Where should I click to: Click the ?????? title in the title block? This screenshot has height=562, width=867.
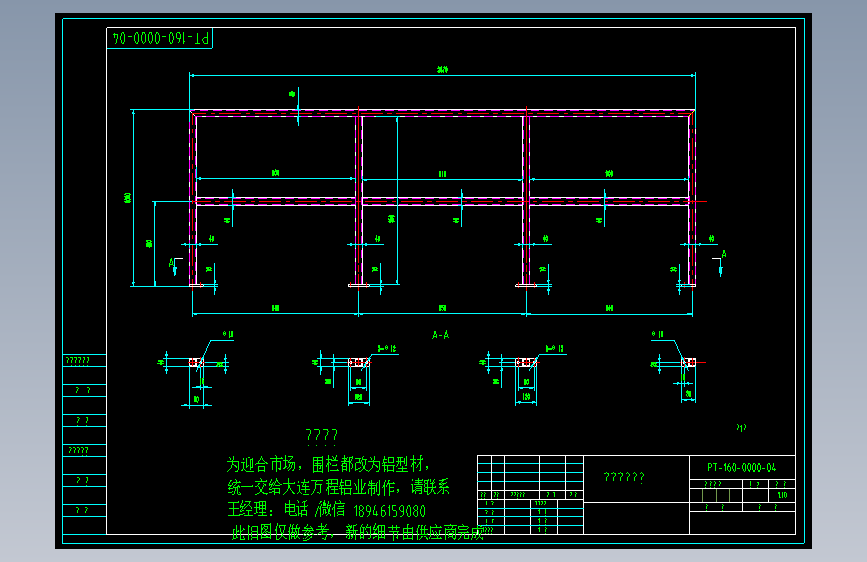(624, 477)
